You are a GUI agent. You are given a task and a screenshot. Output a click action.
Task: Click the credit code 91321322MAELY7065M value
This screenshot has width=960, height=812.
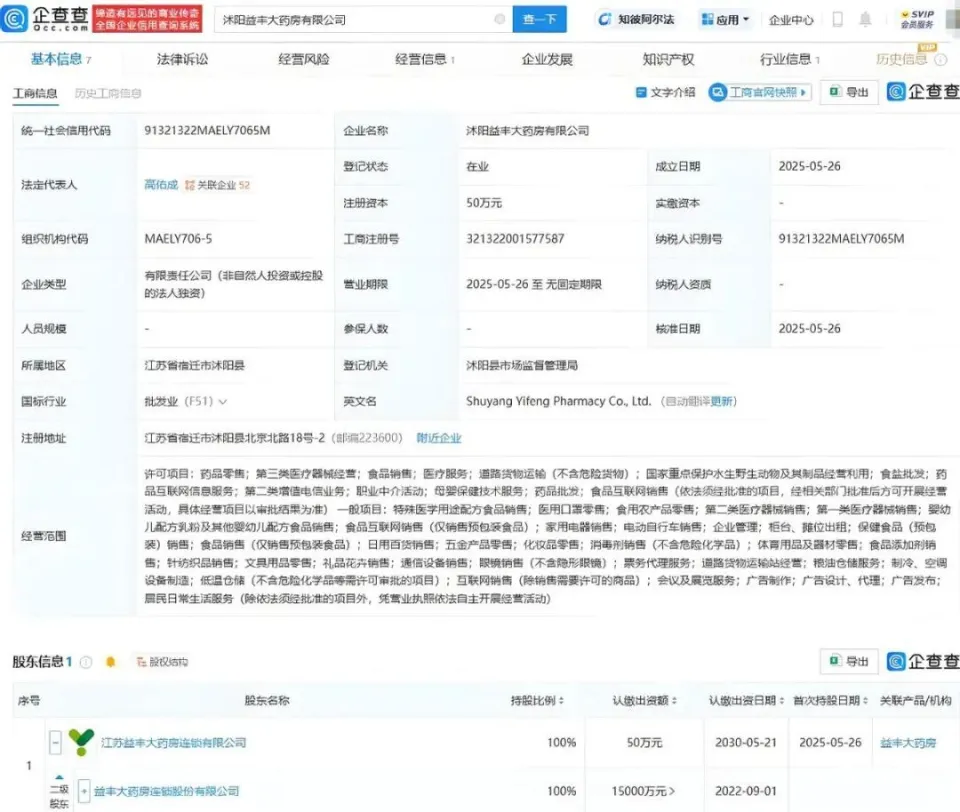207,130
